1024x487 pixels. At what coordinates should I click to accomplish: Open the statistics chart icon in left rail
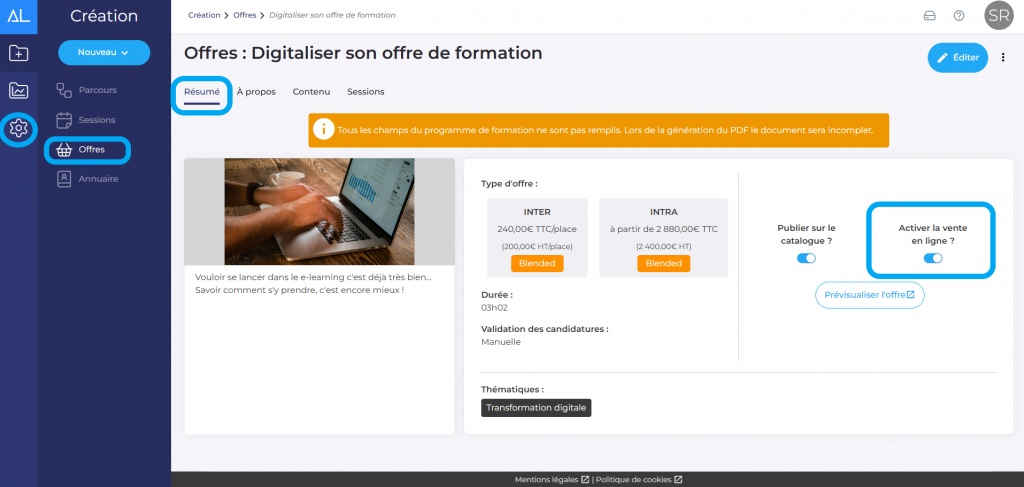18,91
